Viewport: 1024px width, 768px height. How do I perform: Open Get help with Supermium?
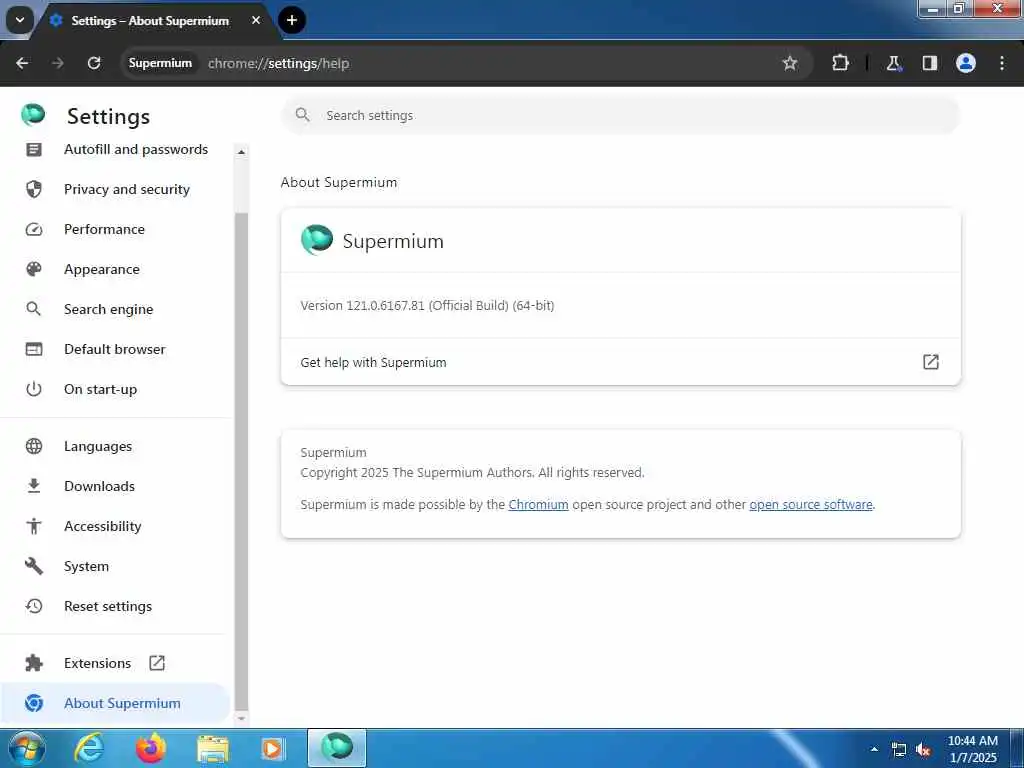[620, 362]
